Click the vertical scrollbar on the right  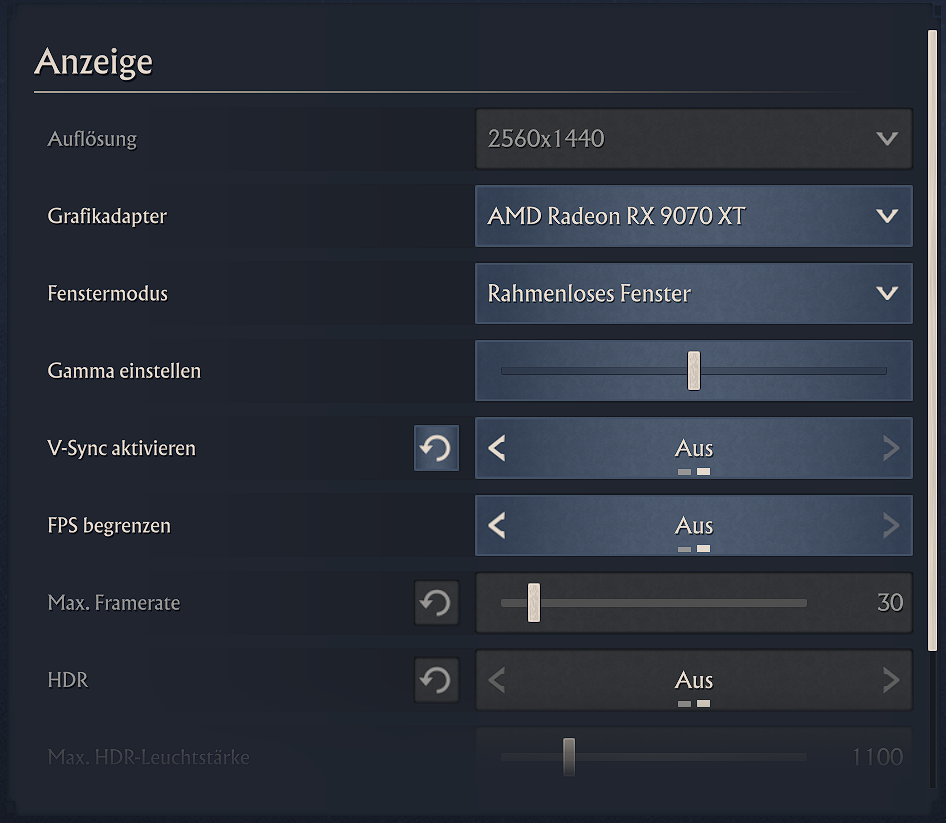[x=932, y=340]
